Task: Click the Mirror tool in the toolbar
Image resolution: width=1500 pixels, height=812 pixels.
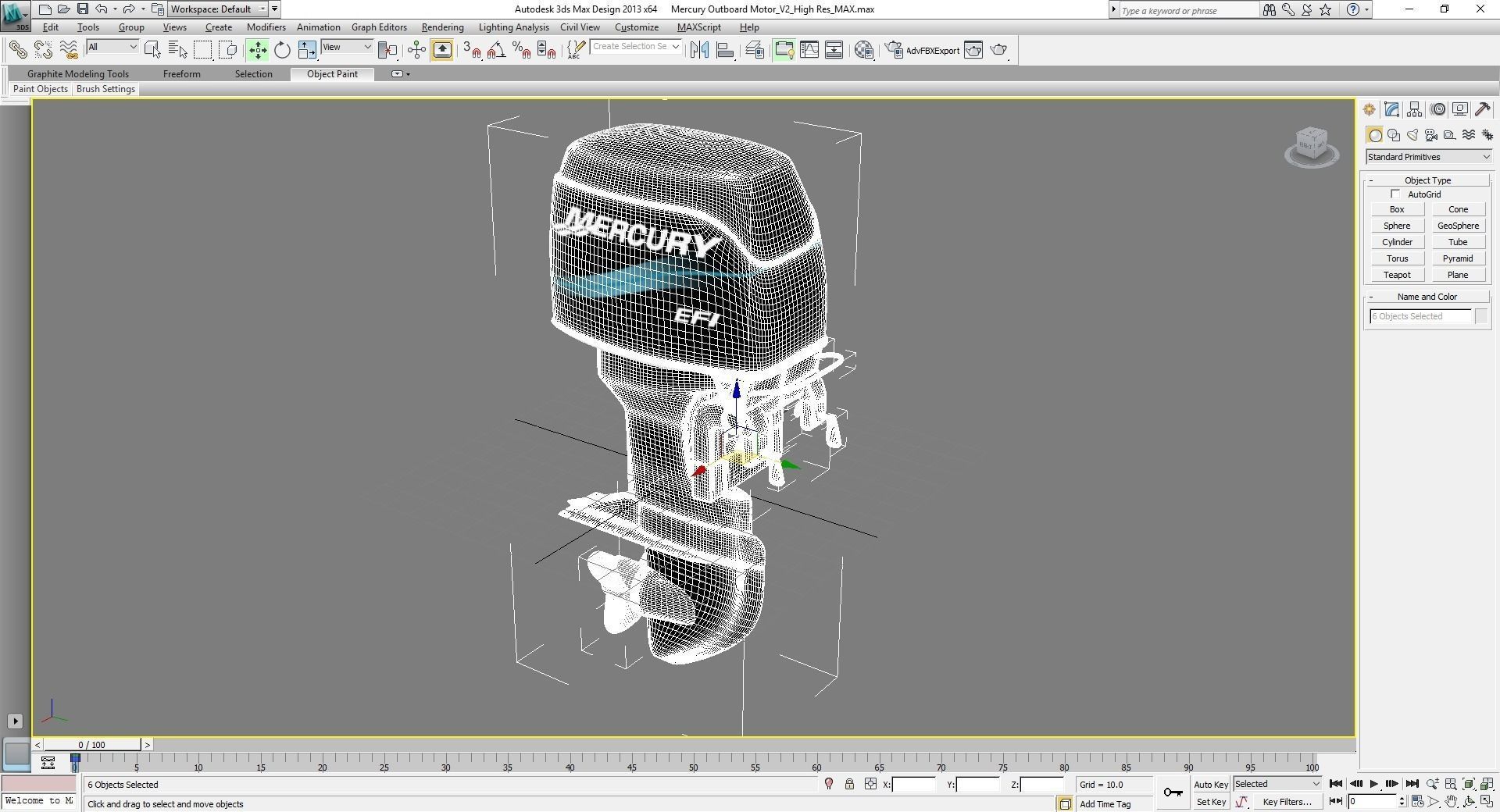Action: (699, 50)
